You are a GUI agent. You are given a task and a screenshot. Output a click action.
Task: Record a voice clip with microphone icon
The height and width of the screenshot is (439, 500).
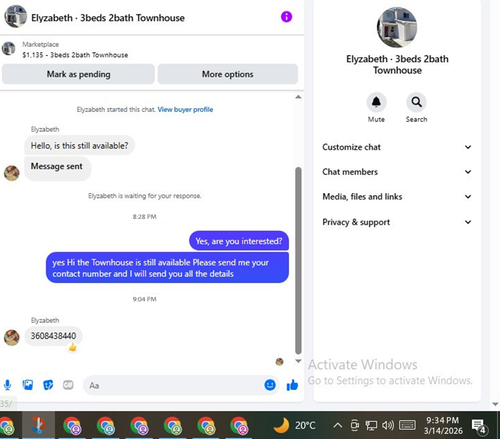[7, 385]
